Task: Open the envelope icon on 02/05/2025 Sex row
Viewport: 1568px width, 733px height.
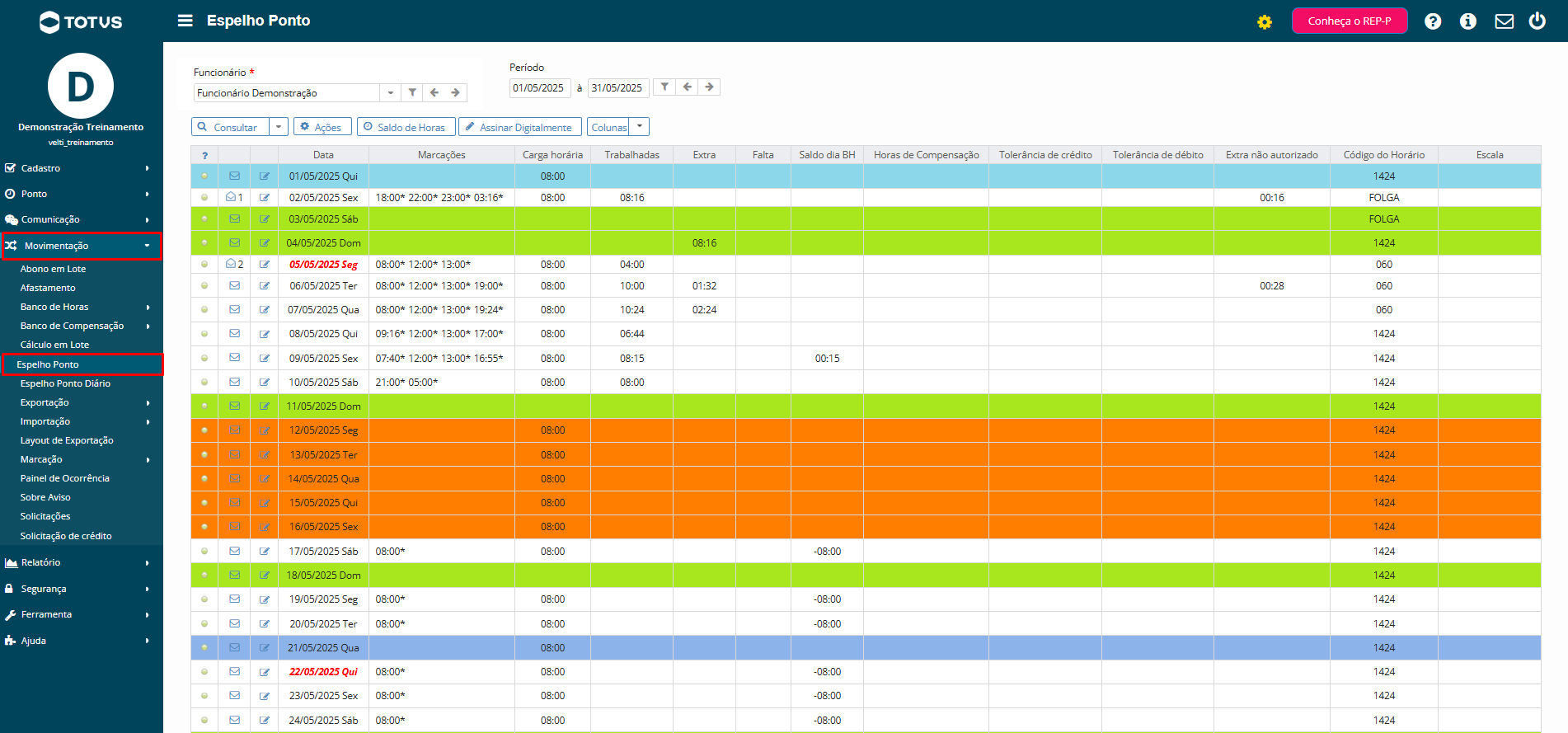Action: click(x=232, y=197)
